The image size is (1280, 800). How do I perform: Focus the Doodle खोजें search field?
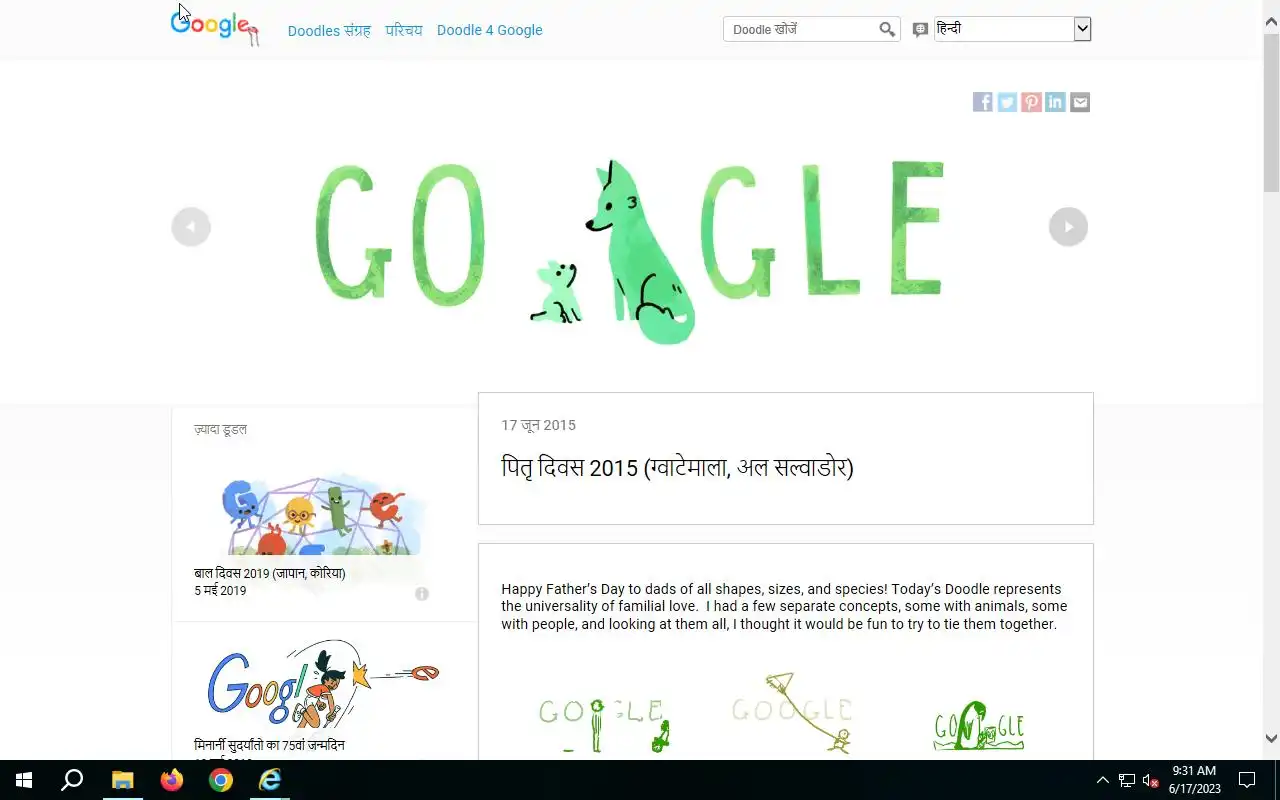pos(801,30)
